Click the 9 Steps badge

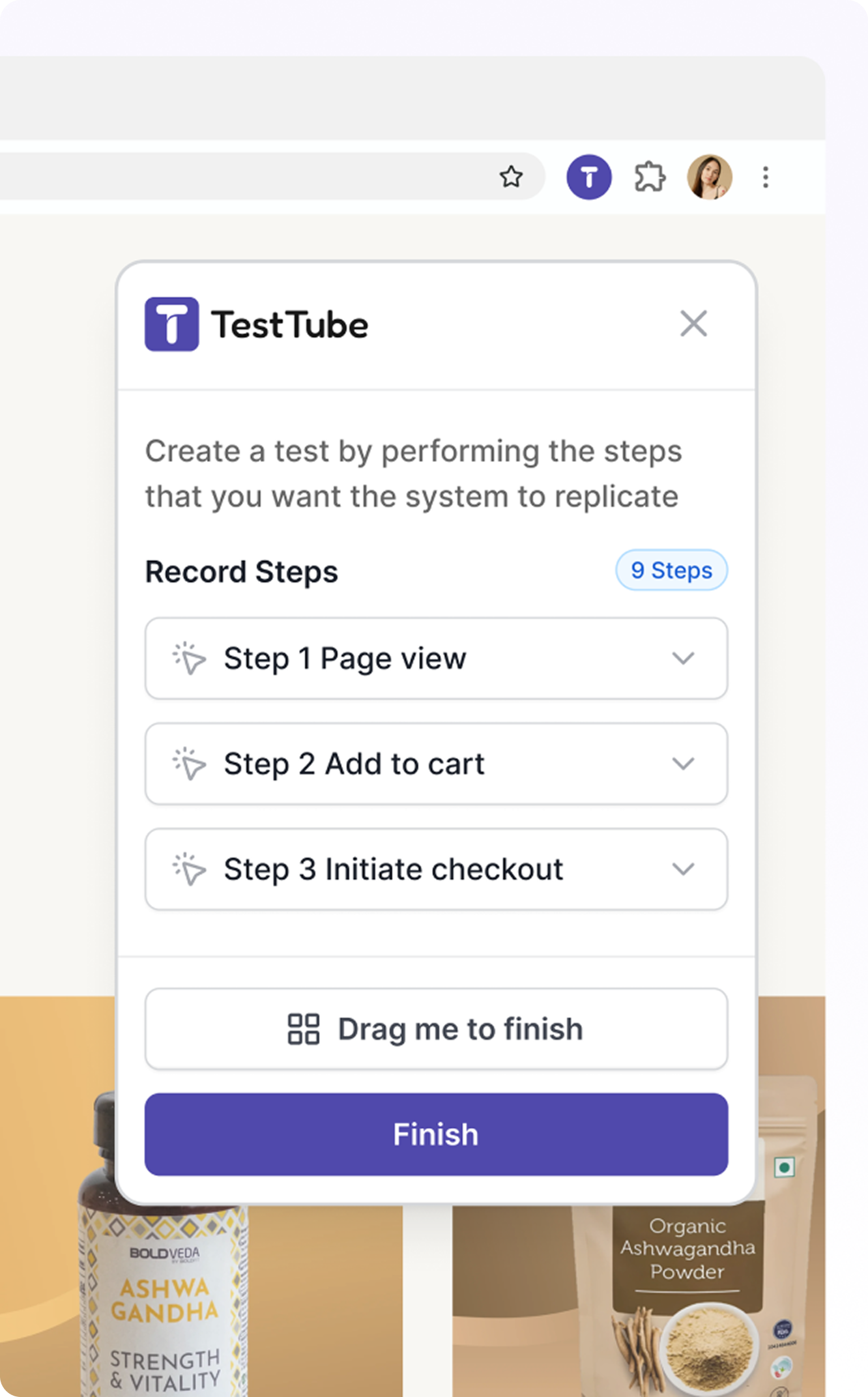[x=671, y=570]
